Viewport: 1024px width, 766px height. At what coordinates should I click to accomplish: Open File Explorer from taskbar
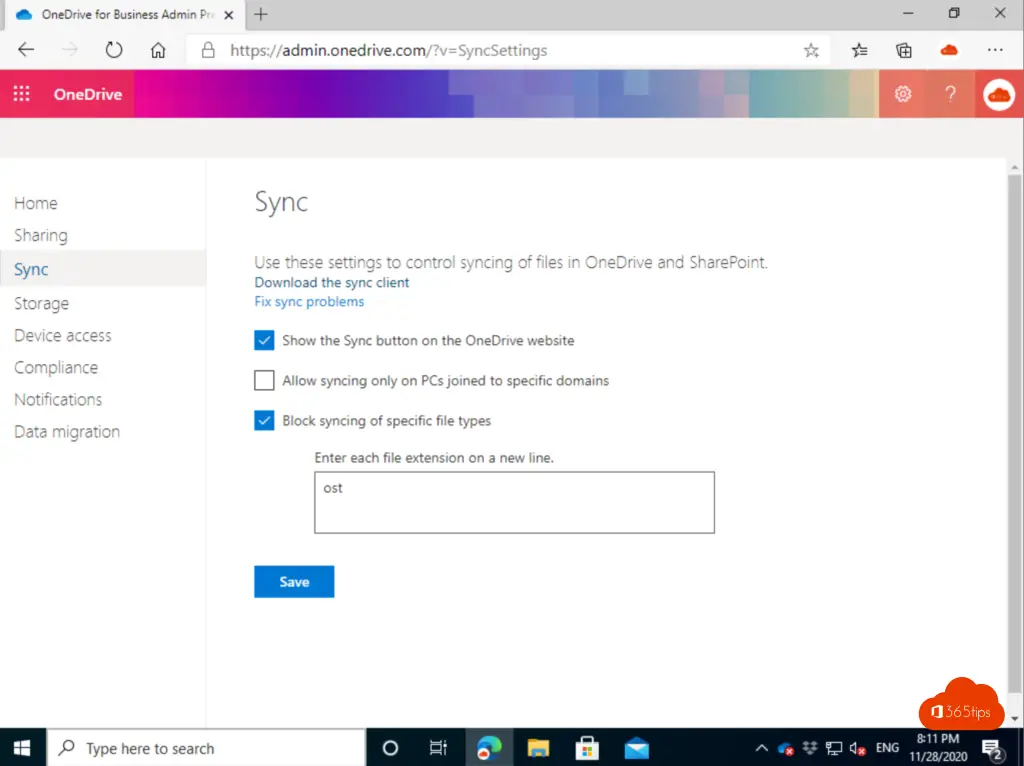[538, 748]
